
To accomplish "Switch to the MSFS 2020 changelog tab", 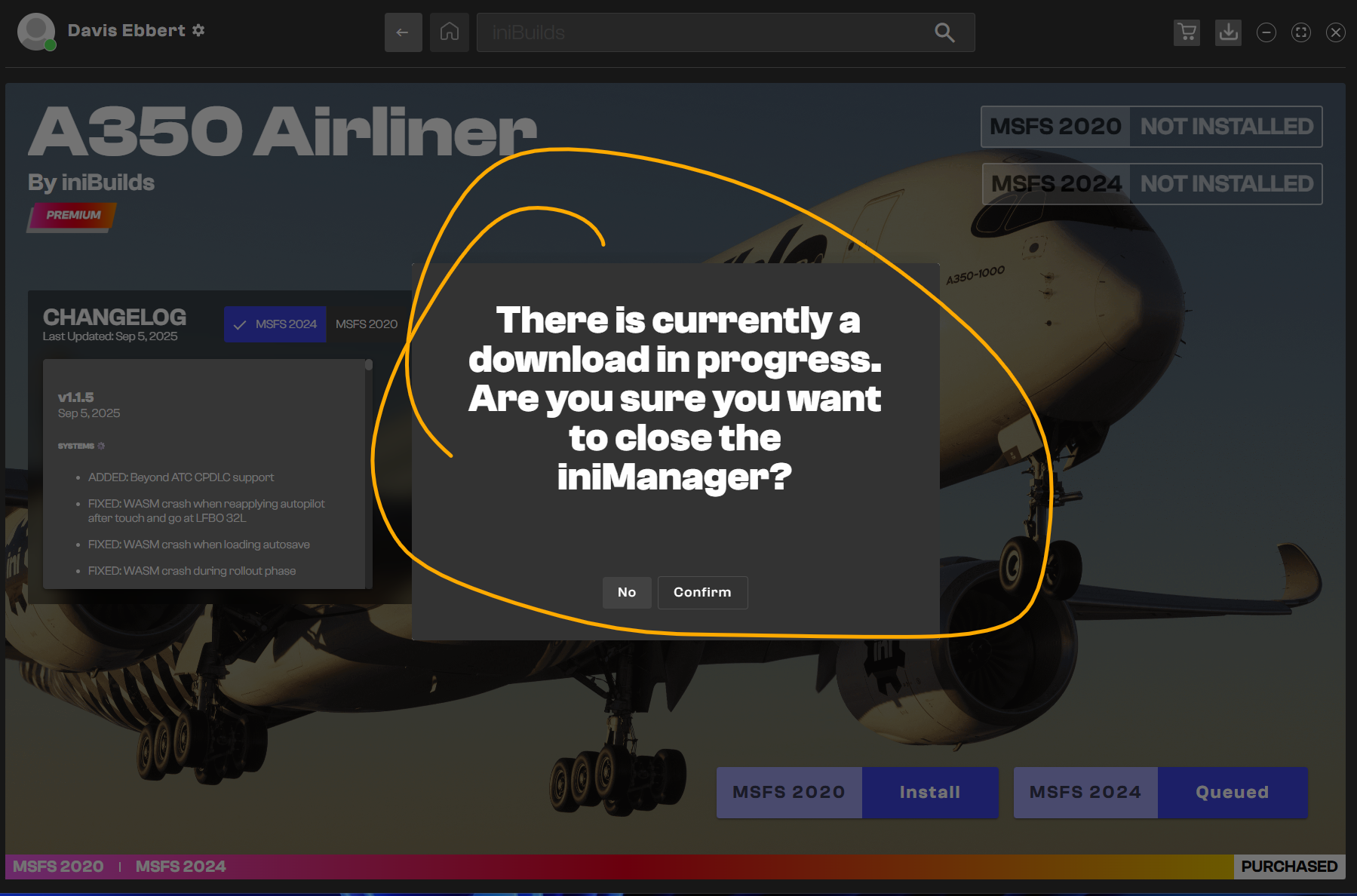I will [367, 324].
